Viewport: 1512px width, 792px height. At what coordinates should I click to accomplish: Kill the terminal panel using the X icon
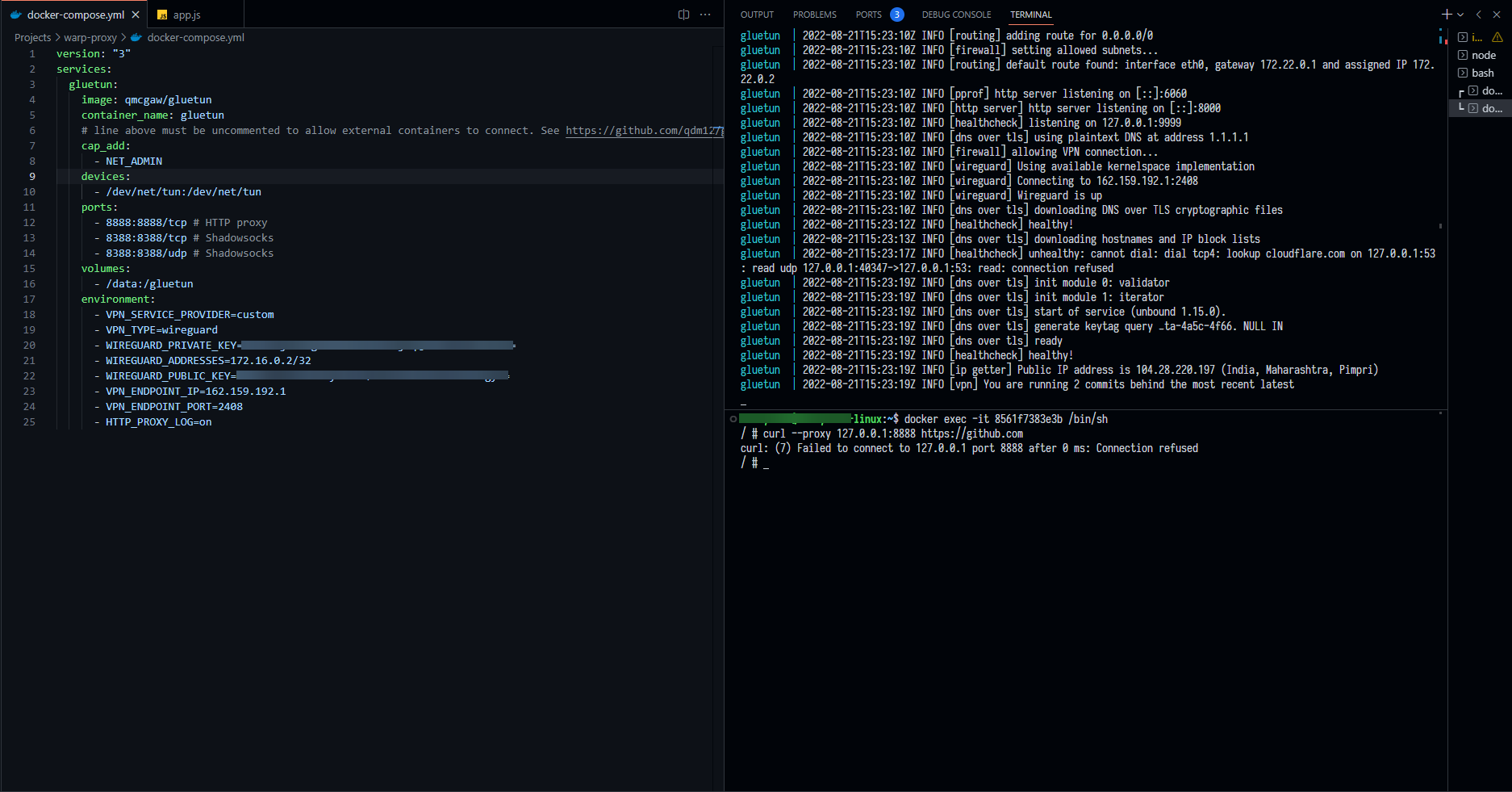[x=1497, y=14]
